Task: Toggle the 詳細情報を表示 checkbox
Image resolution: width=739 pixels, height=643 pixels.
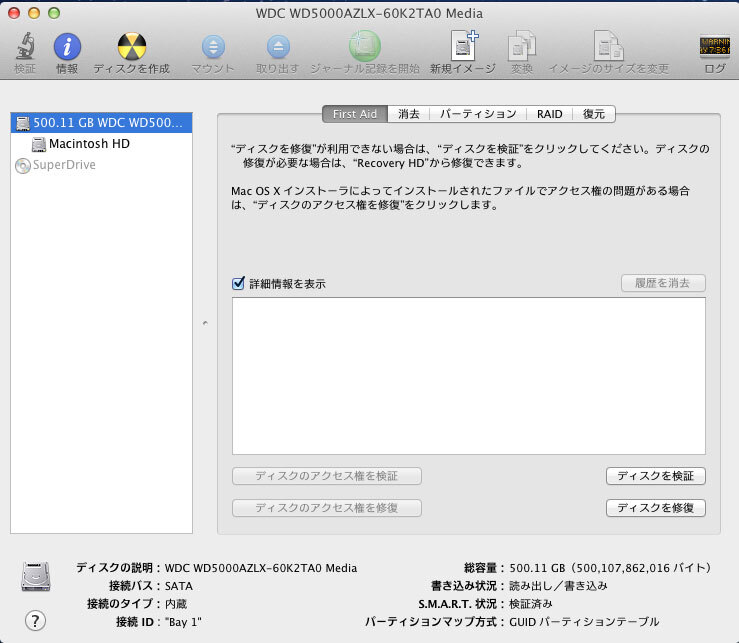Action: coord(238,283)
